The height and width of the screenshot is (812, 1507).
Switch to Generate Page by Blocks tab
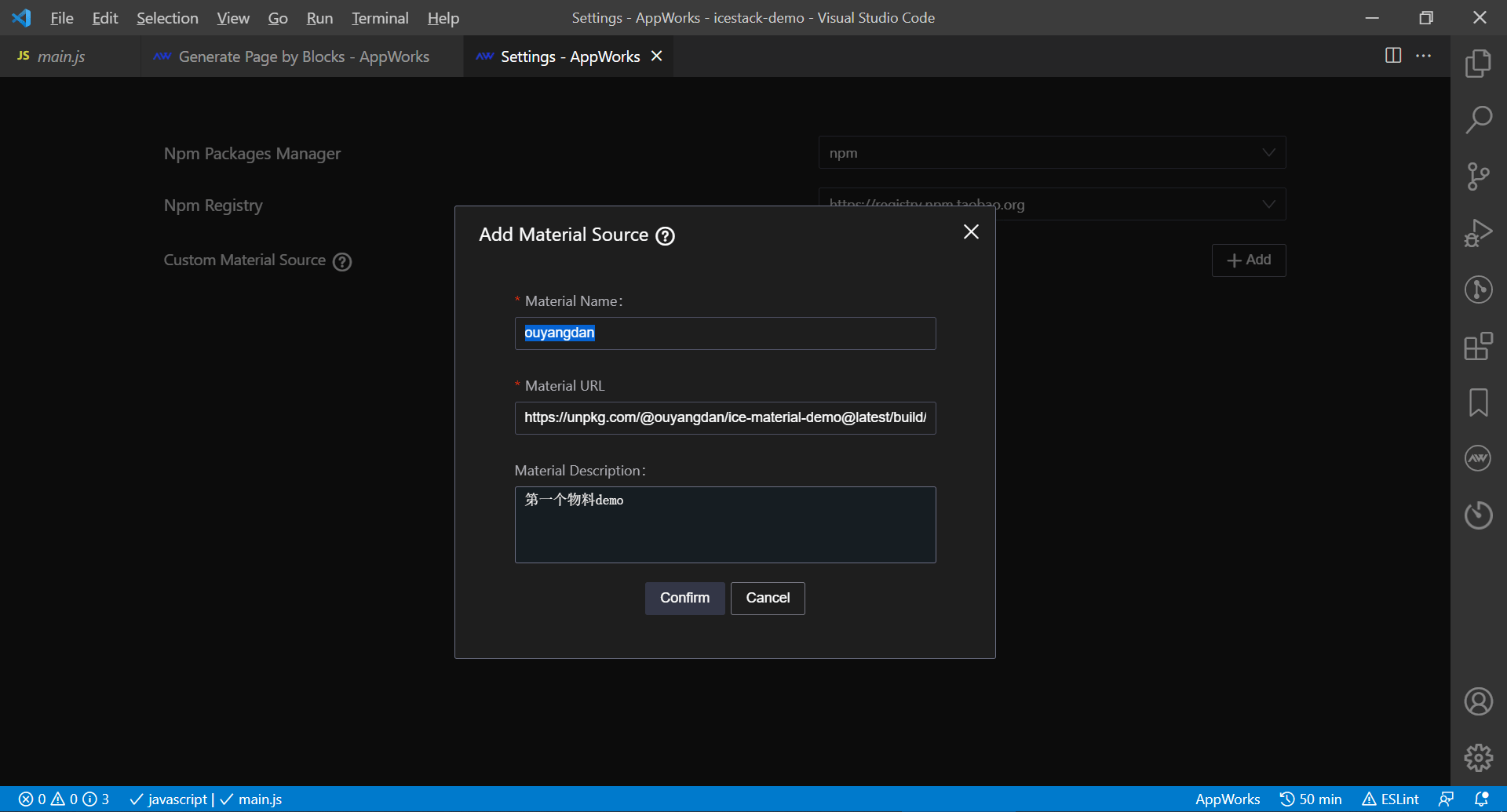coord(303,56)
